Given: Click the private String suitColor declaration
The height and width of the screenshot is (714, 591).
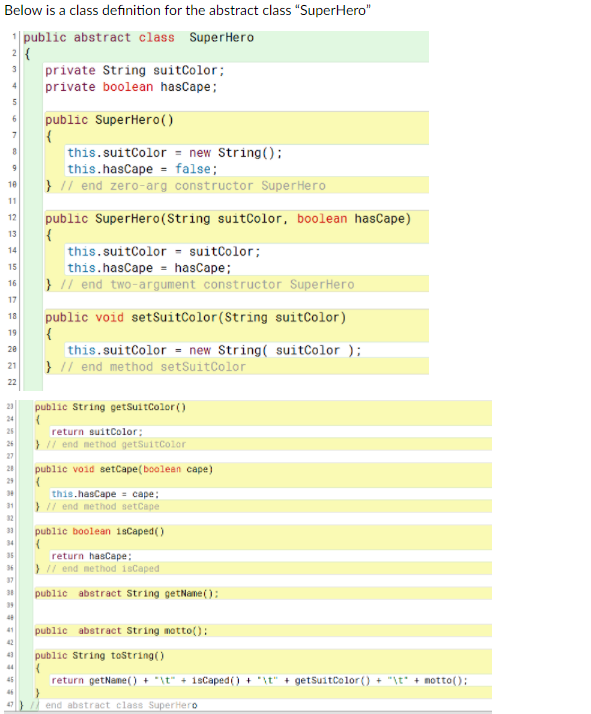Looking at the screenshot, I should pyautogui.click(x=135, y=71).
